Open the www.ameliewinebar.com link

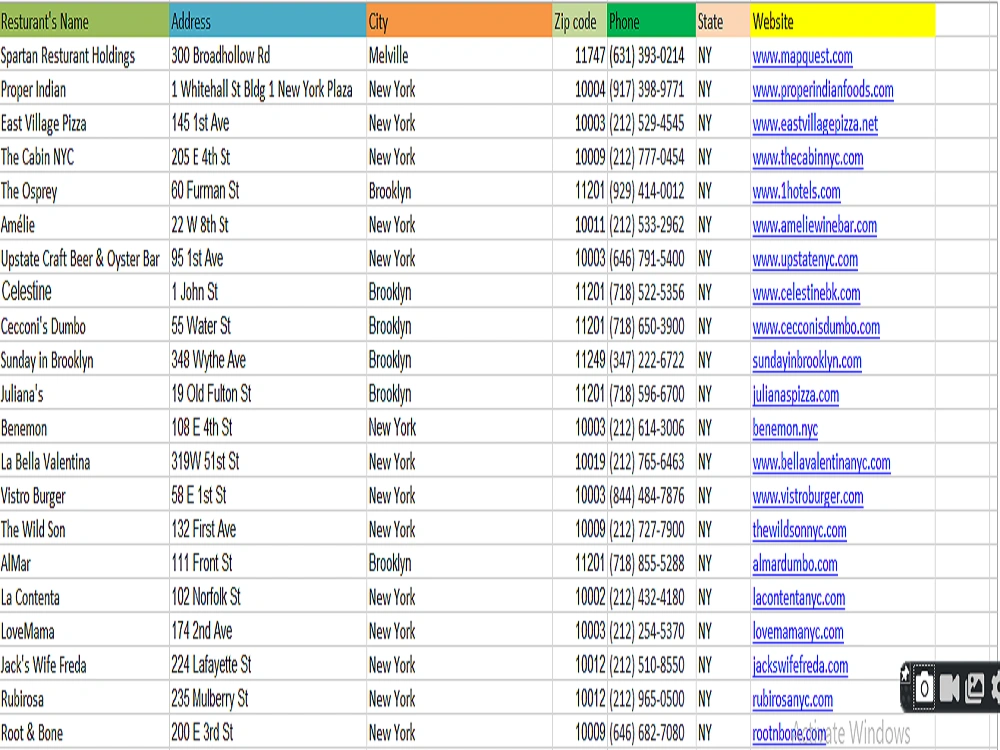814,225
